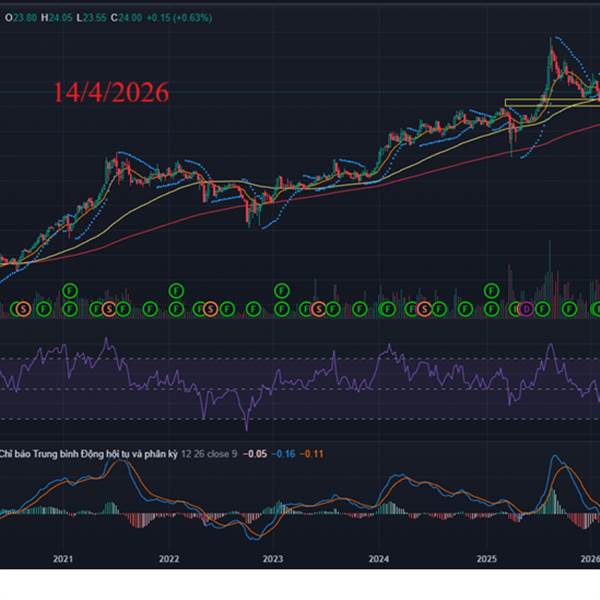The width and height of the screenshot is (600, 600).
Task: Click the 2025 label on the time axis
Action: [x=487, y=559]
